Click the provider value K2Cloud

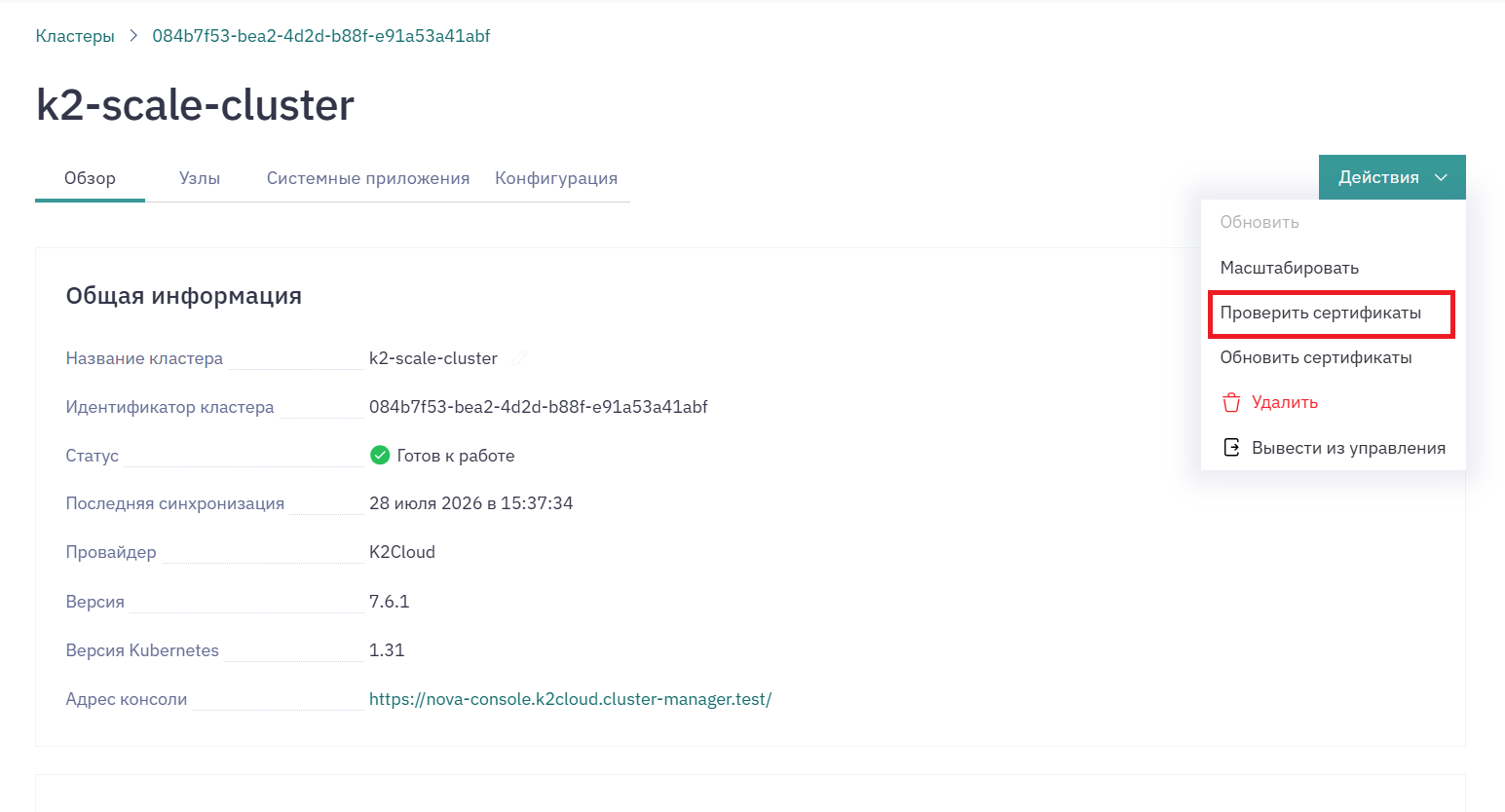(x=402, y=552)
